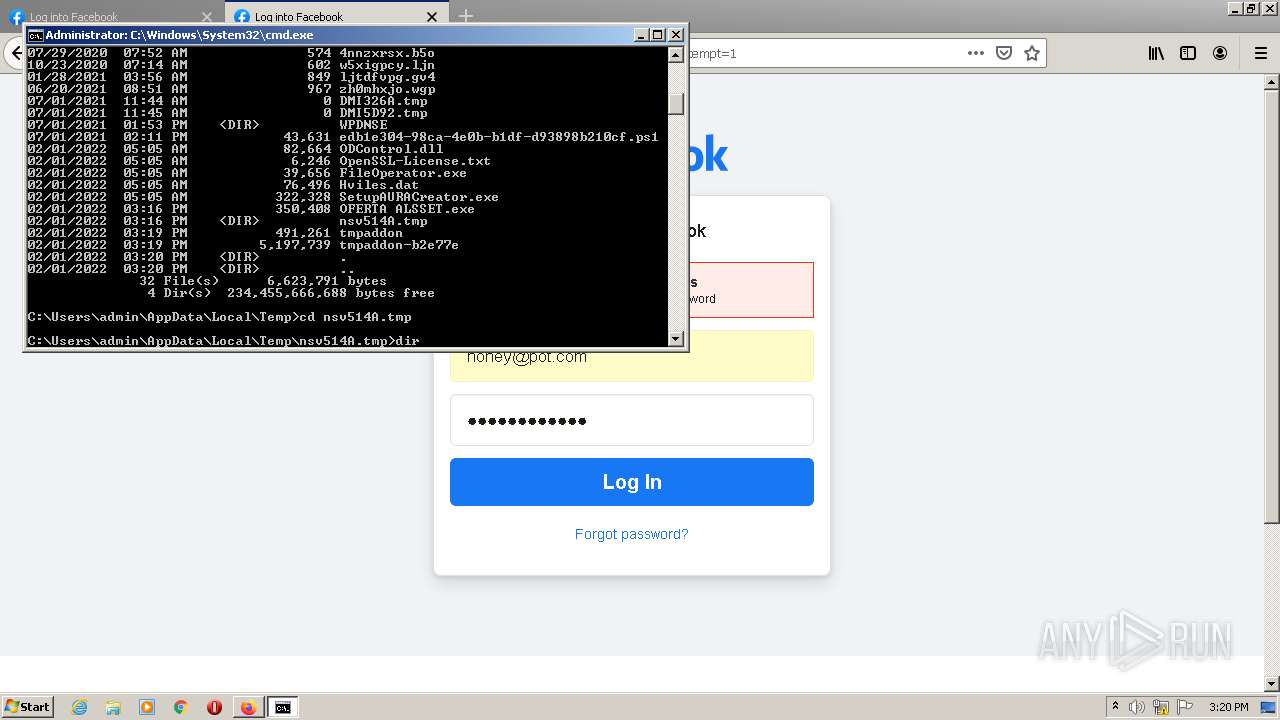Click browser page scrollbar down arrow
Viewport: 1280px width, 720px height.
[1272, 684]
